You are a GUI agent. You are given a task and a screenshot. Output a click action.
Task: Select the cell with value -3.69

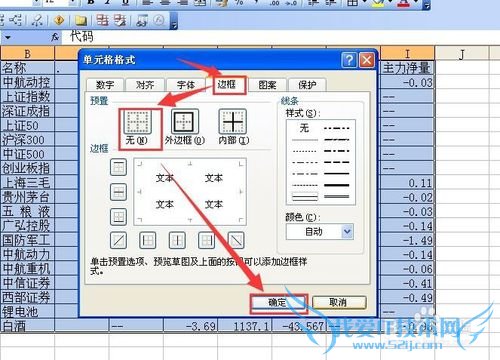[190, 326]
